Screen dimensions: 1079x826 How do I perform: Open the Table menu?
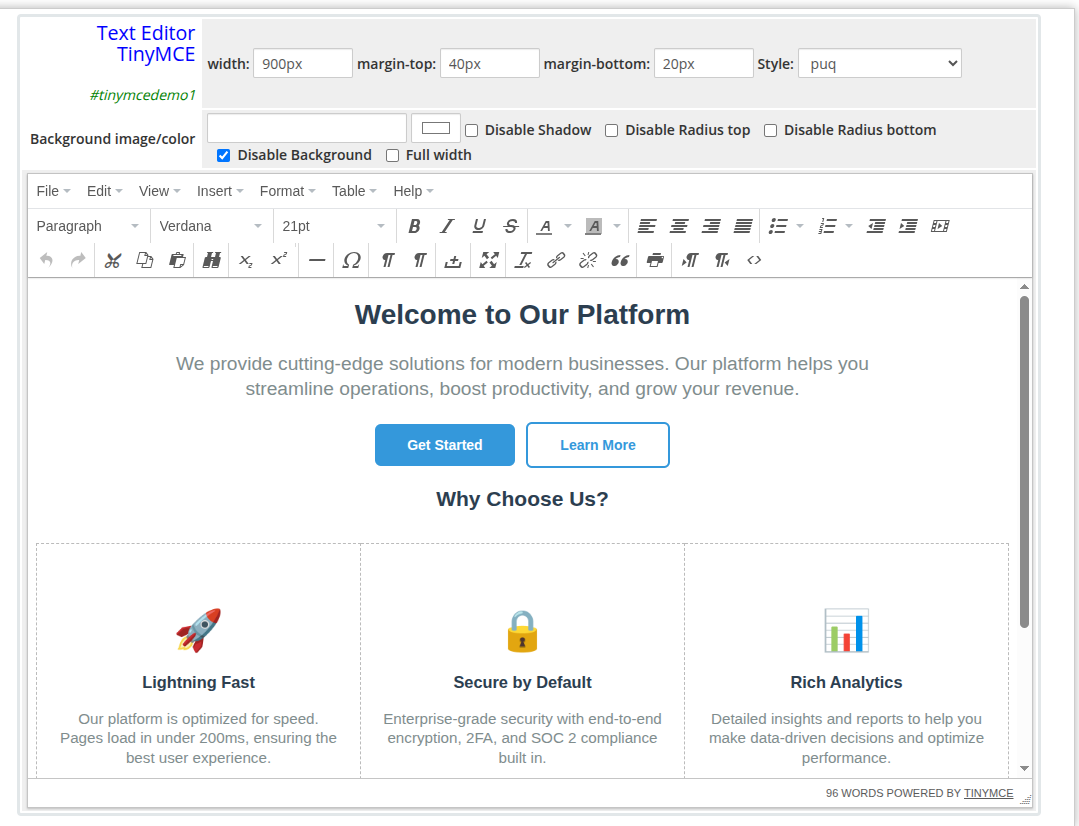click(x=348, y=190)
